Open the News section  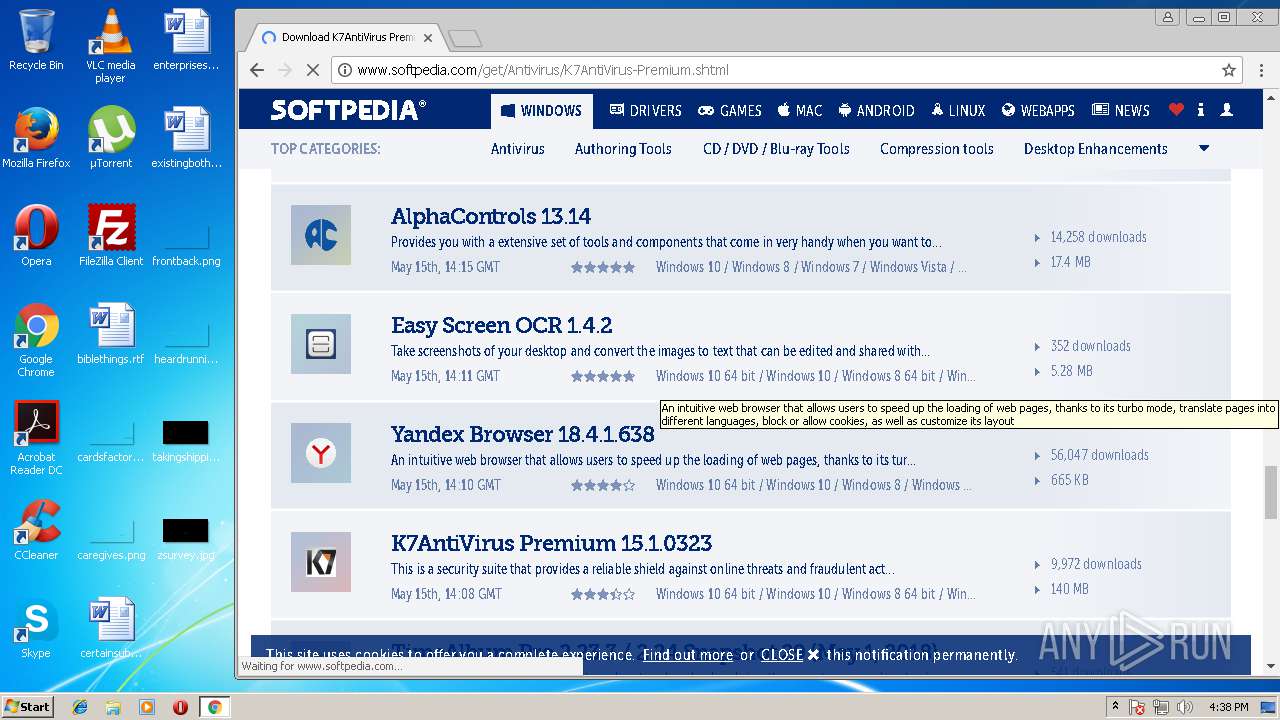1121,111
